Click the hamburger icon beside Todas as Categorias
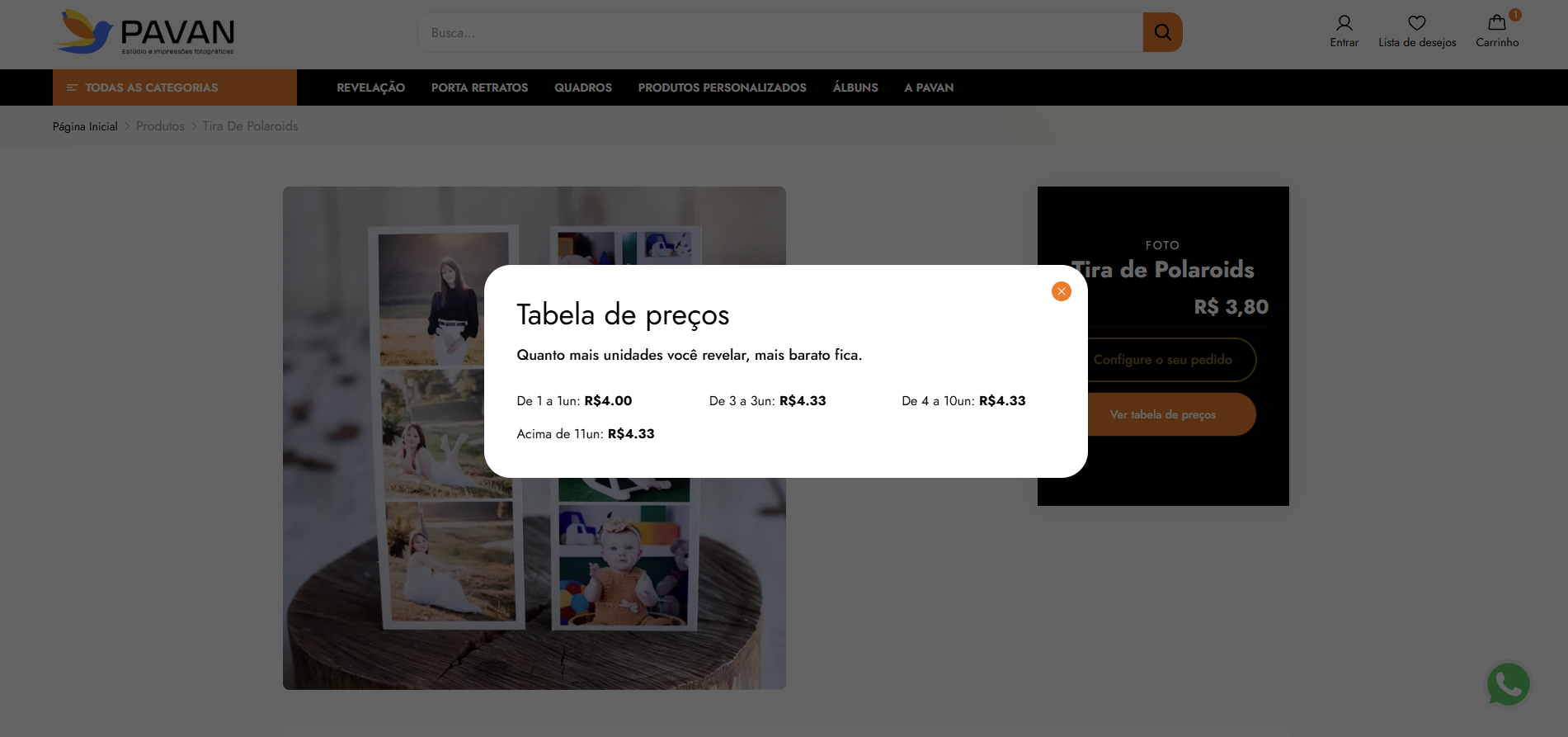 coord(72,87)
